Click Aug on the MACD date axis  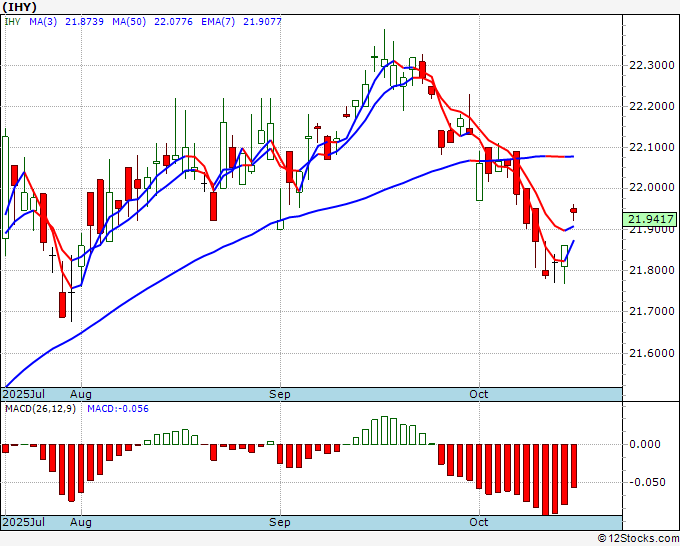[81, 522]
